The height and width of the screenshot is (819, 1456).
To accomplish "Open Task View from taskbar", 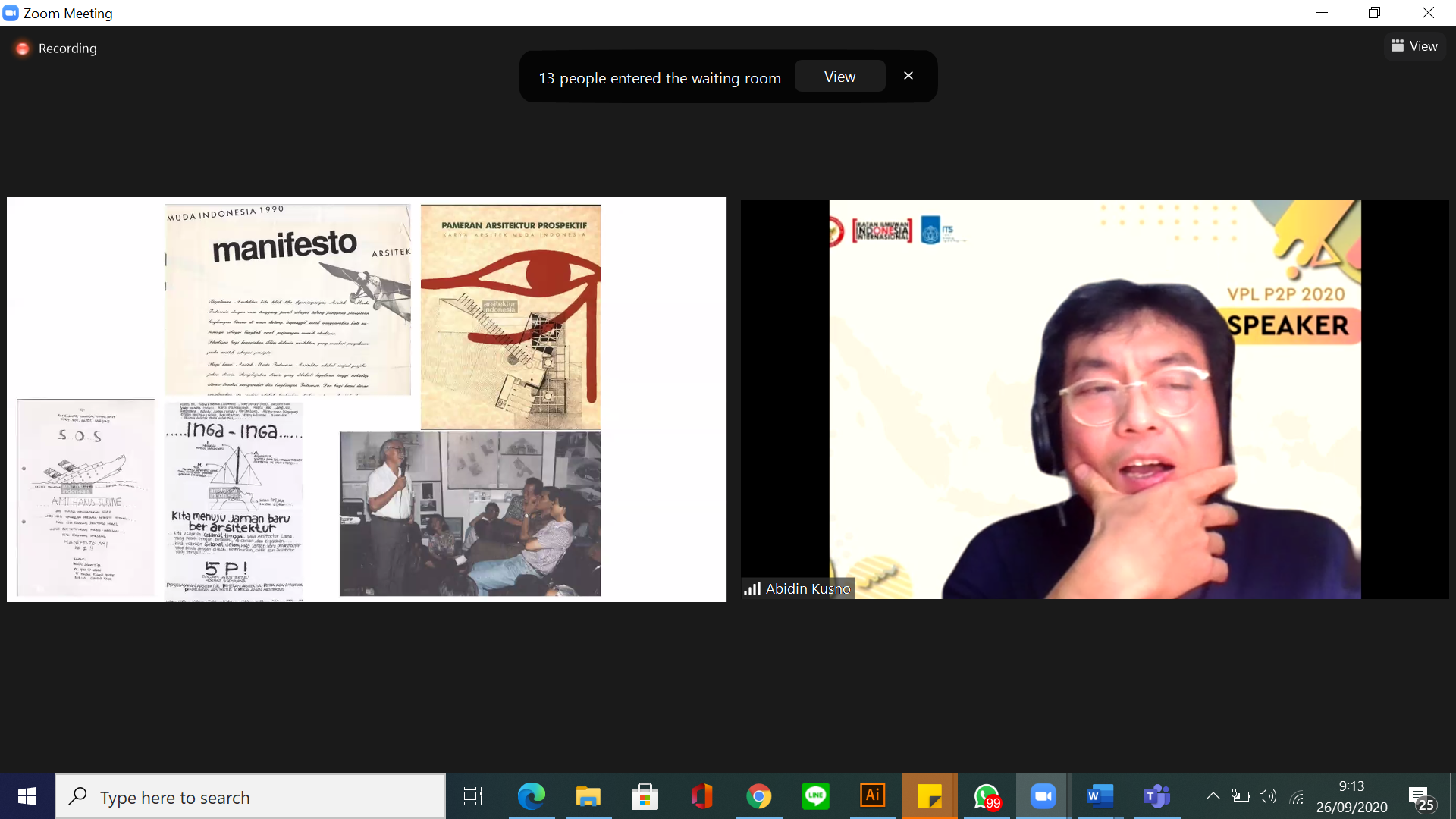I will coord(473,796).
